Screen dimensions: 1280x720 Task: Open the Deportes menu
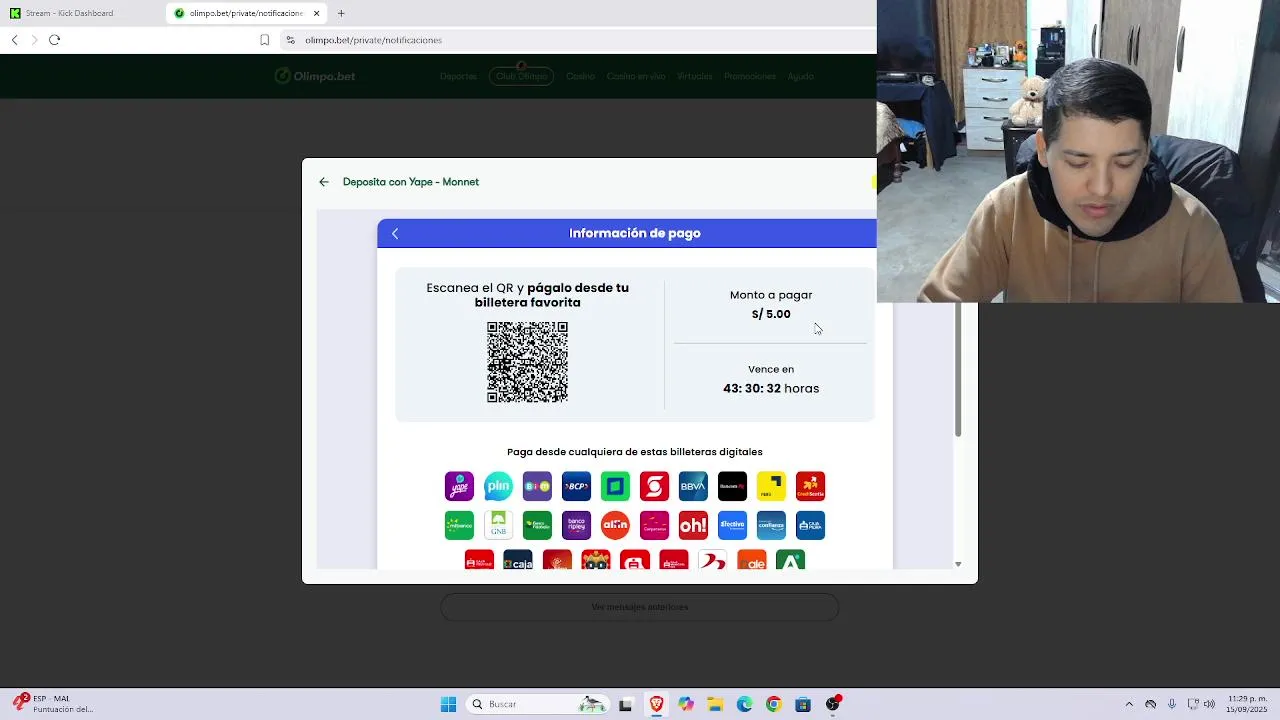coord(458,76)
